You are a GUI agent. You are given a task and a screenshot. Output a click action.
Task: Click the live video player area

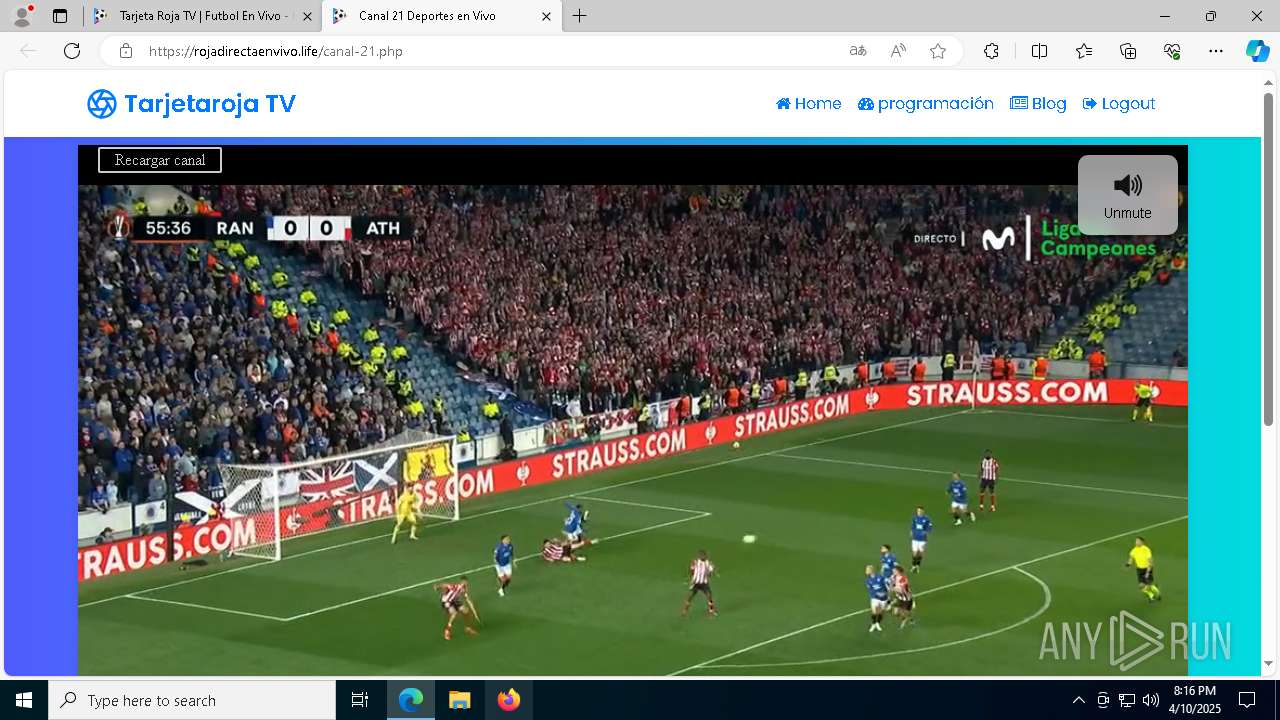[633, 430]
